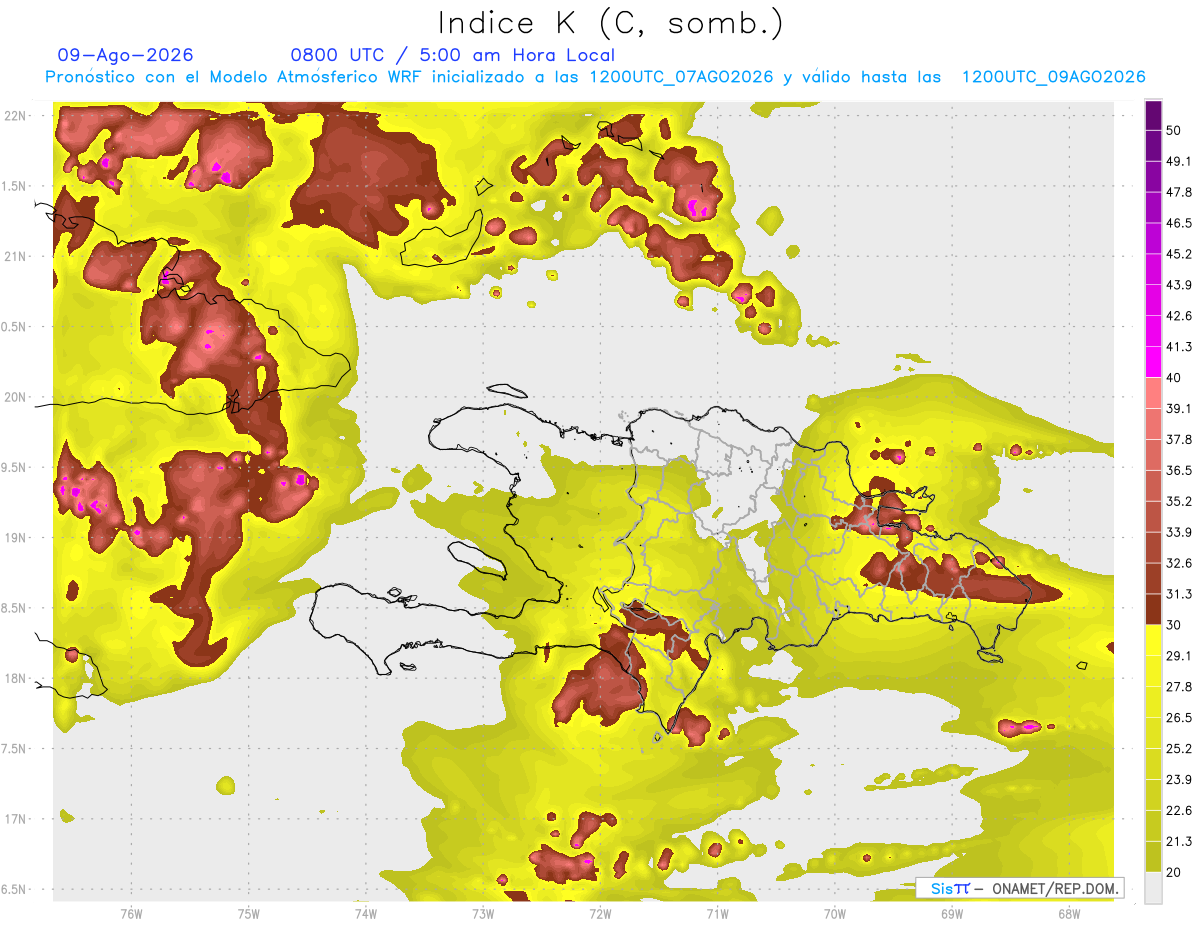Click the legend value '35.2'
Image resolution: width=1200 pixels, height=927 pixels.
1179,501
